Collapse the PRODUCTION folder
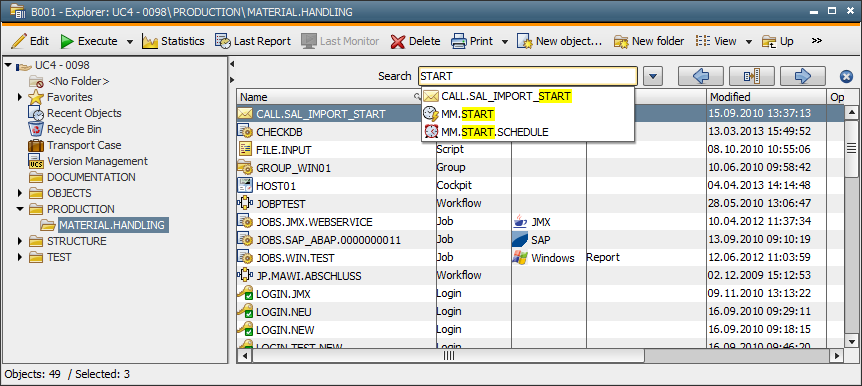The height and width of the screenshot is (386, 862). click(20, 209)
